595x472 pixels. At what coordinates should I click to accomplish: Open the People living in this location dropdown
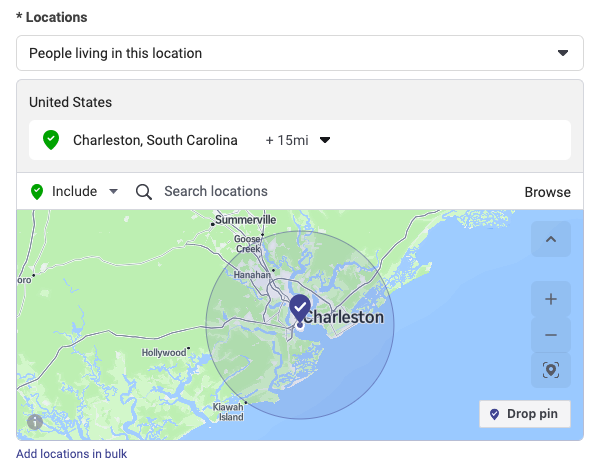(x=300, y=53)
